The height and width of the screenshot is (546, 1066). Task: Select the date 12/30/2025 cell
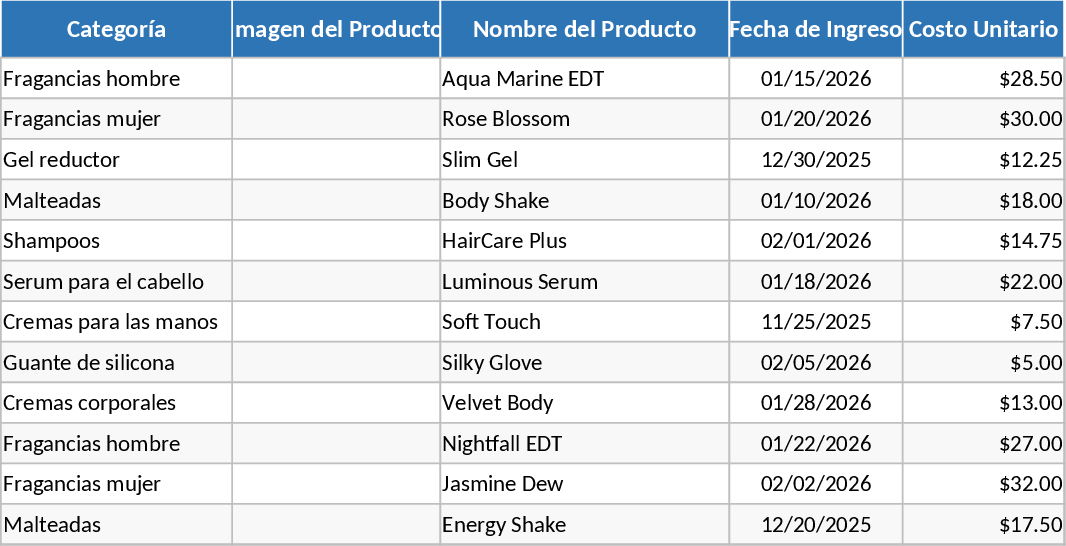pos(816,160)
